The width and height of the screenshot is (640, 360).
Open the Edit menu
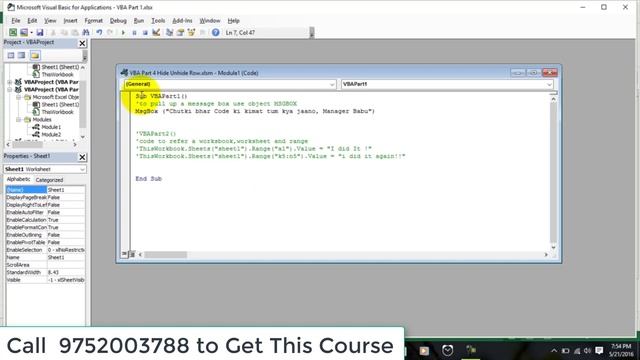click(x=32, y=20)
